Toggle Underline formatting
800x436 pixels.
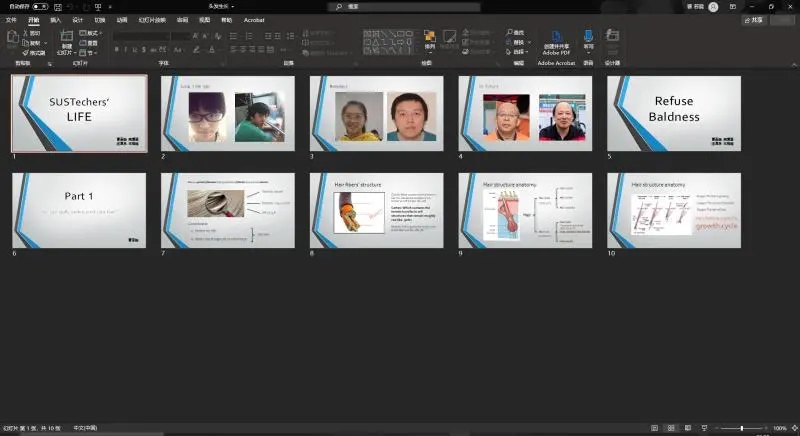(135, 49)
